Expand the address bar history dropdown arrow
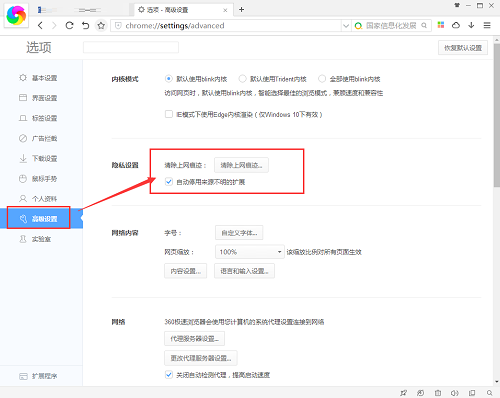Viewport: 500px width, 398px height. point(346,25)
